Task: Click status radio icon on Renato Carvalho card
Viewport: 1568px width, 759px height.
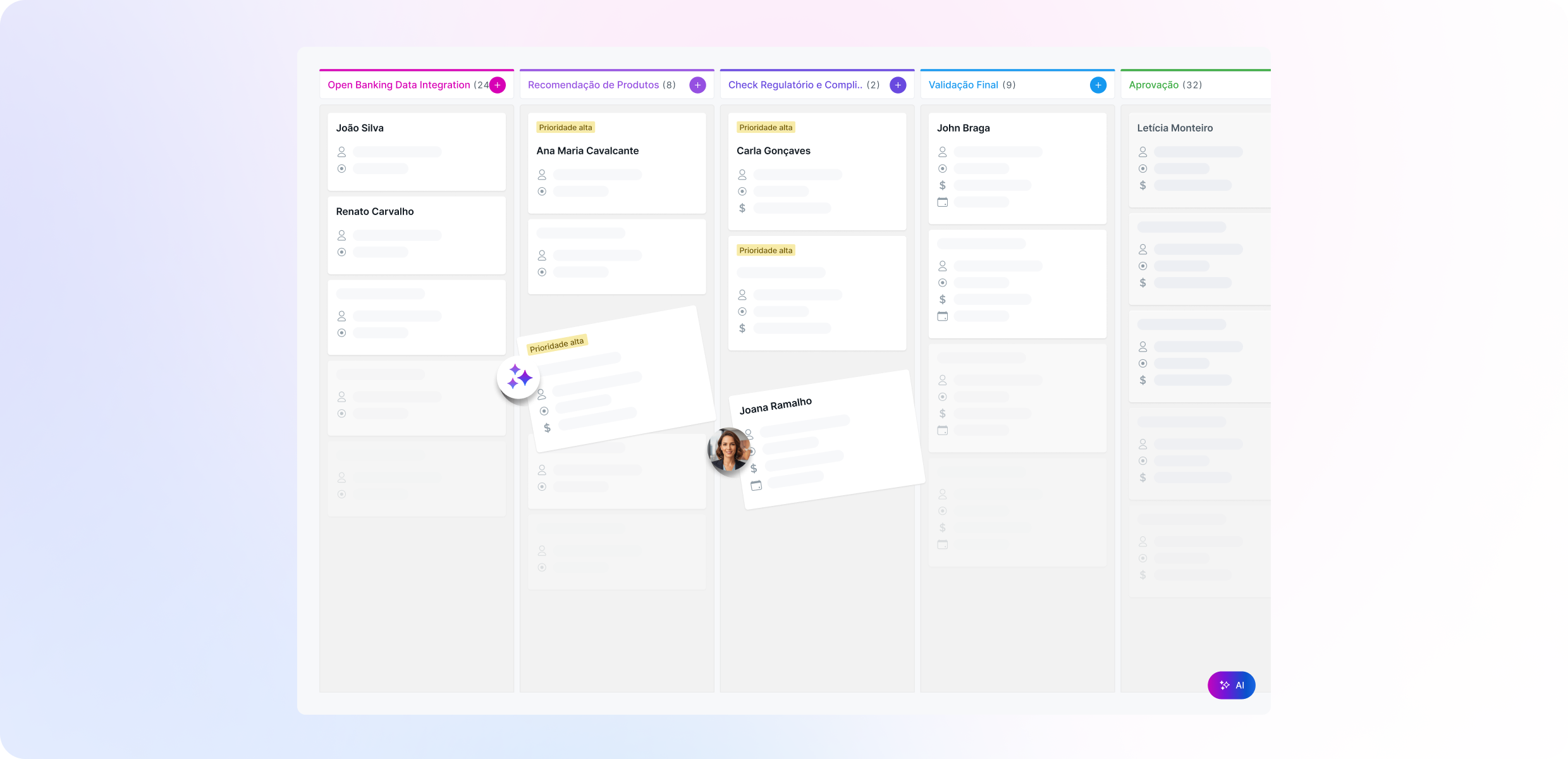Action: 341,252
